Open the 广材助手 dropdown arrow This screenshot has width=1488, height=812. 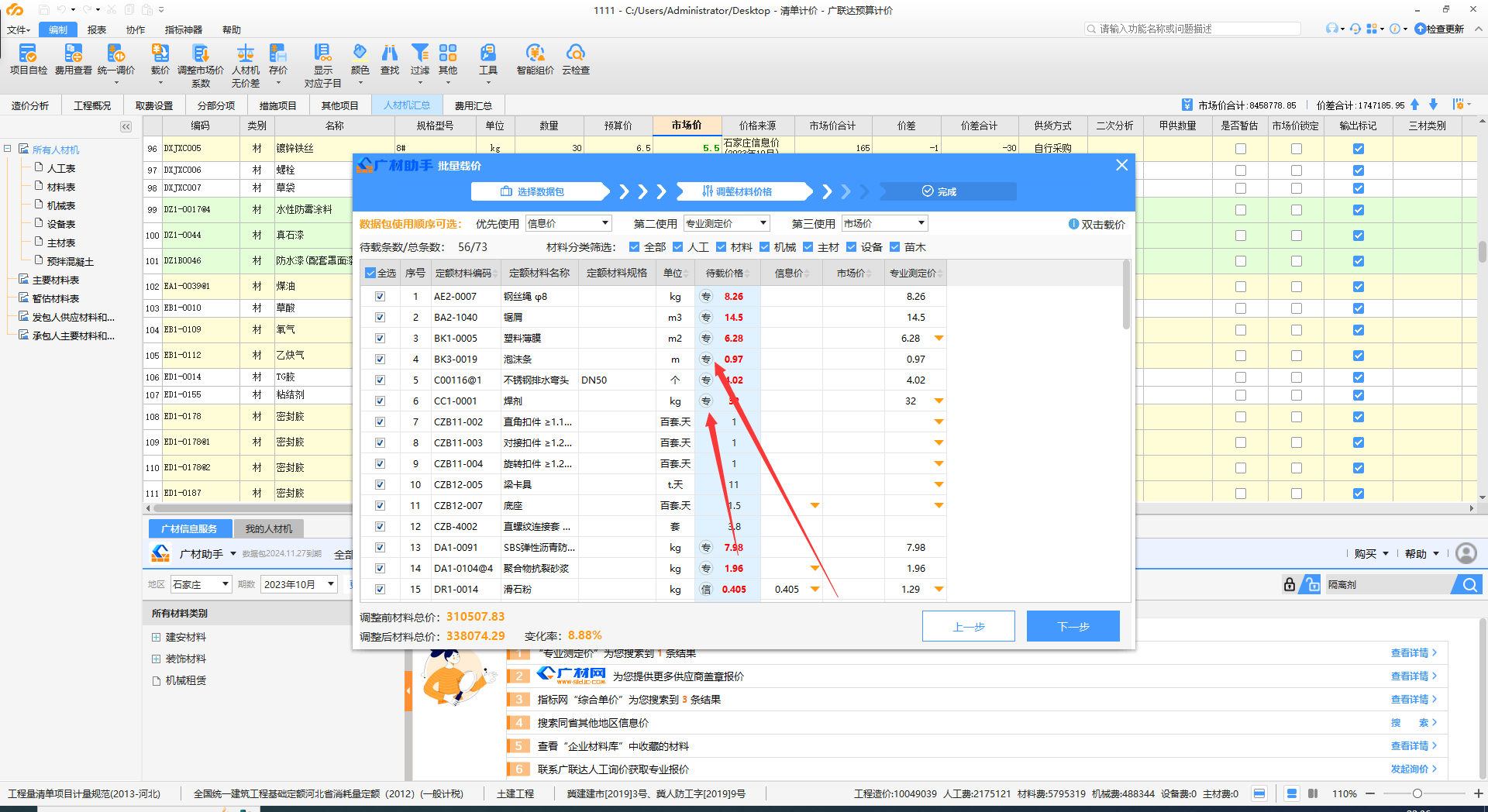(x=232, y=553)
